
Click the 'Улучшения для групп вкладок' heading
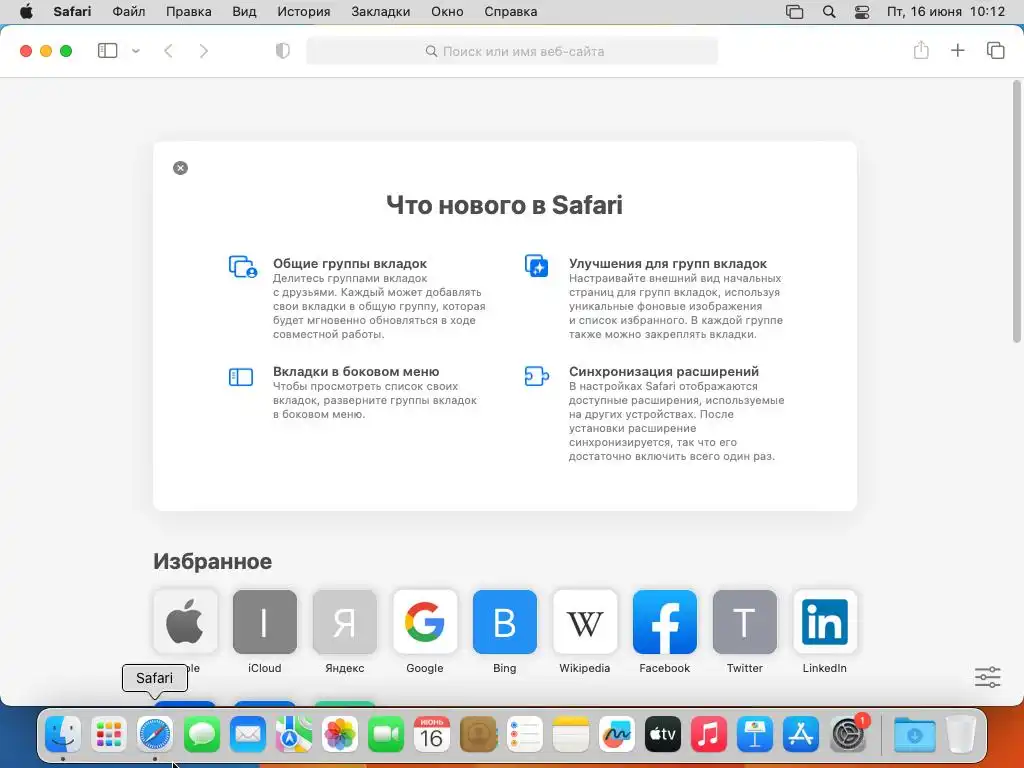667,264
